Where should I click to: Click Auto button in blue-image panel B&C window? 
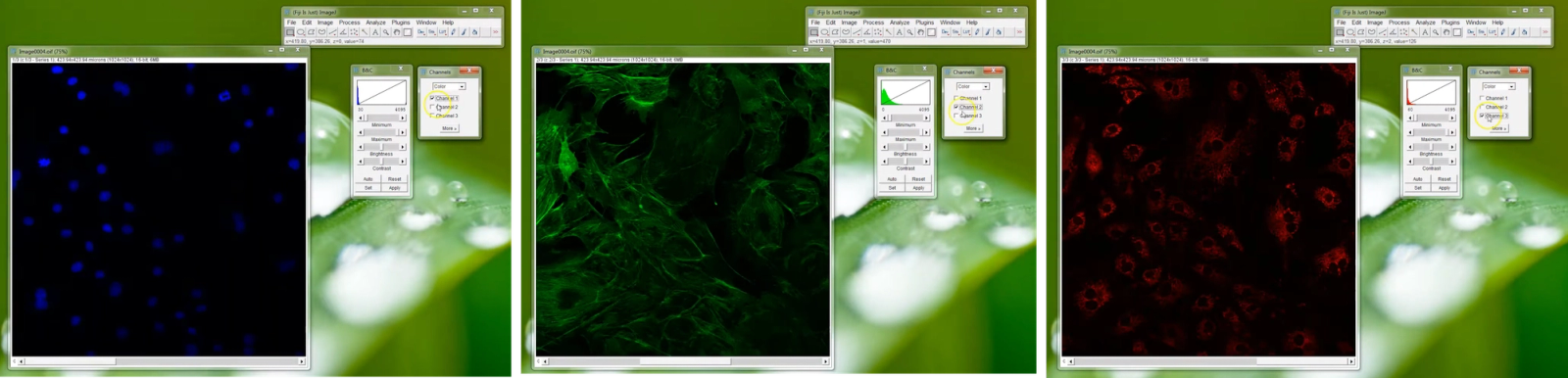(368, 179)
